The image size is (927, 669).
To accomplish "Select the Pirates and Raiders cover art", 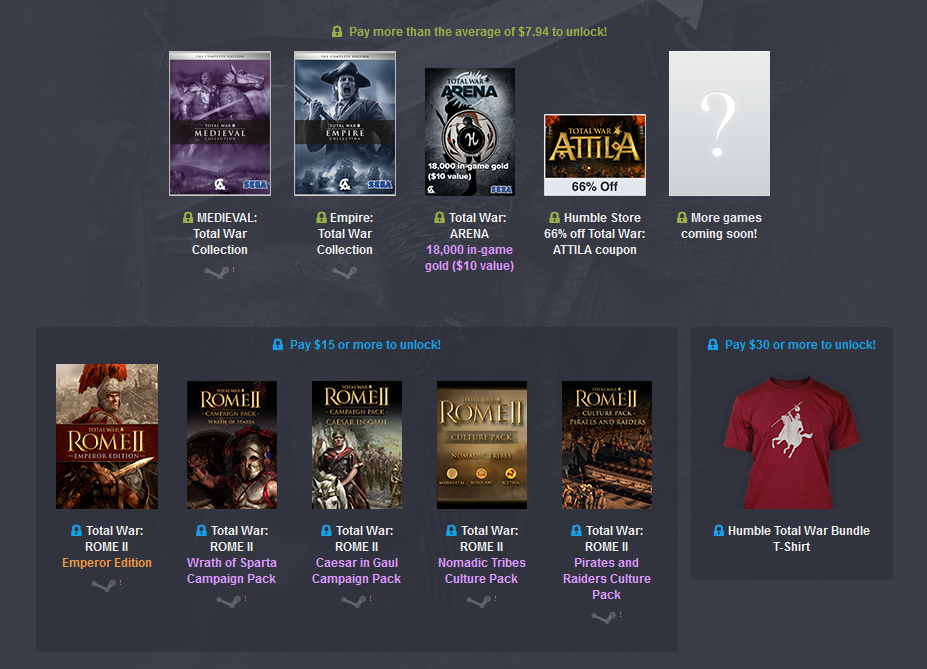I will pos(607,445).
